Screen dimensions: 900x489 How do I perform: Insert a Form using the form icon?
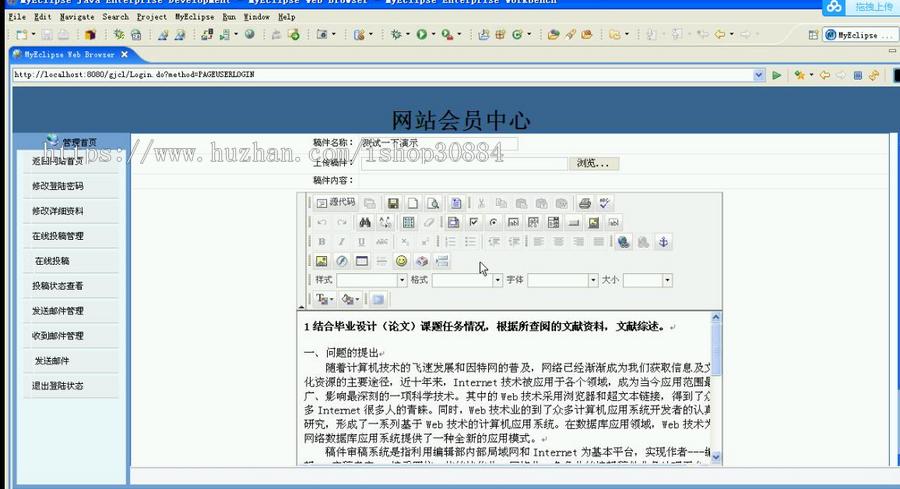pyautogui.click(x=453, y=222)
